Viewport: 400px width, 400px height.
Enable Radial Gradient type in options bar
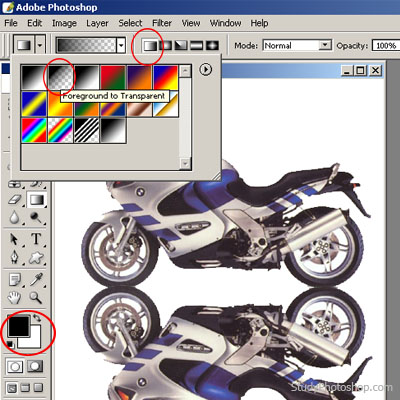tap(166, 45)
